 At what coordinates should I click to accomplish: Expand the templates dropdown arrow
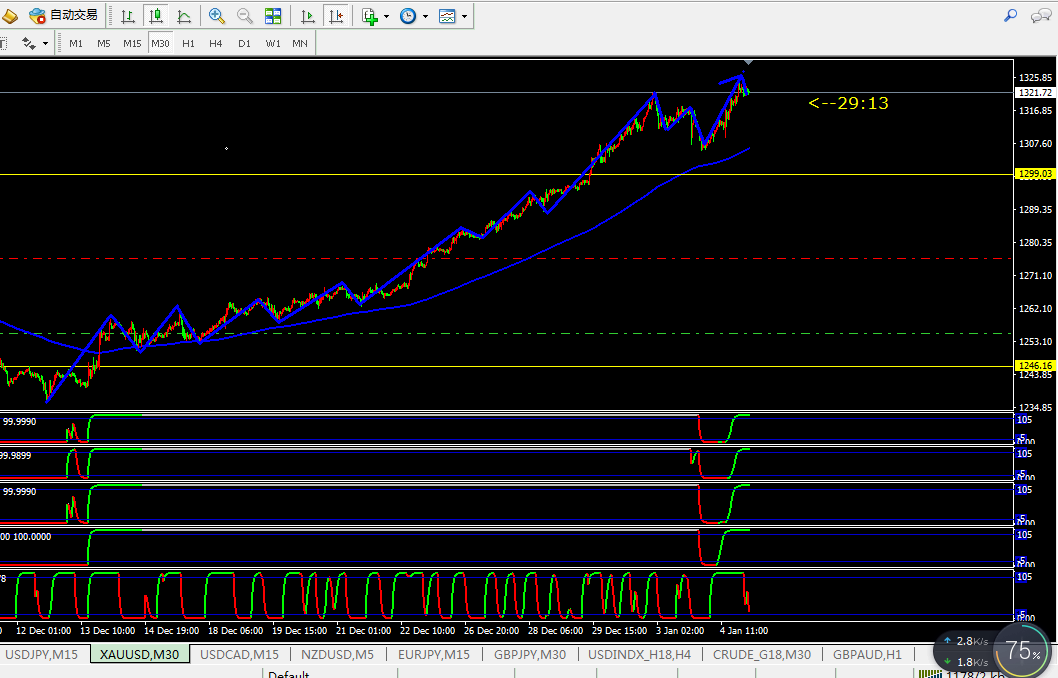pos(464,16)
